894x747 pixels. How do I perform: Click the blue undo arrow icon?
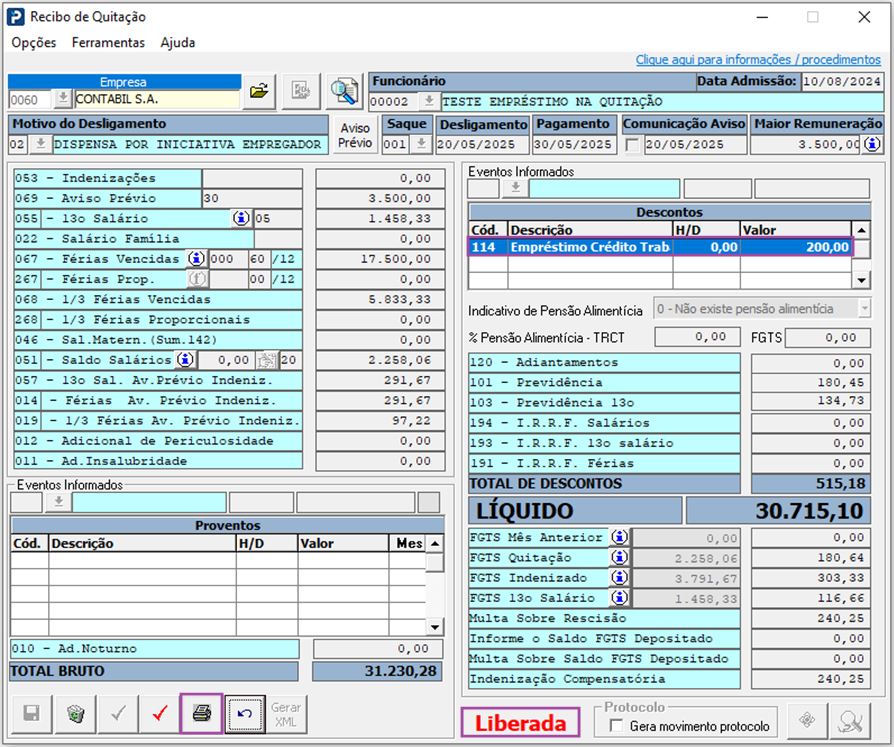pos(245,713)
